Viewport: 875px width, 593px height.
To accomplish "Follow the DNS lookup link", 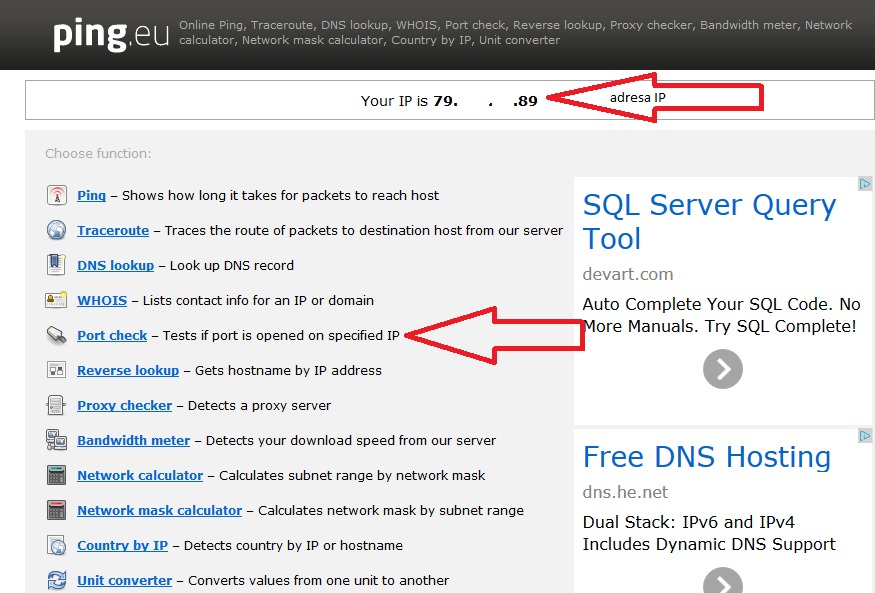I will 115,265.
